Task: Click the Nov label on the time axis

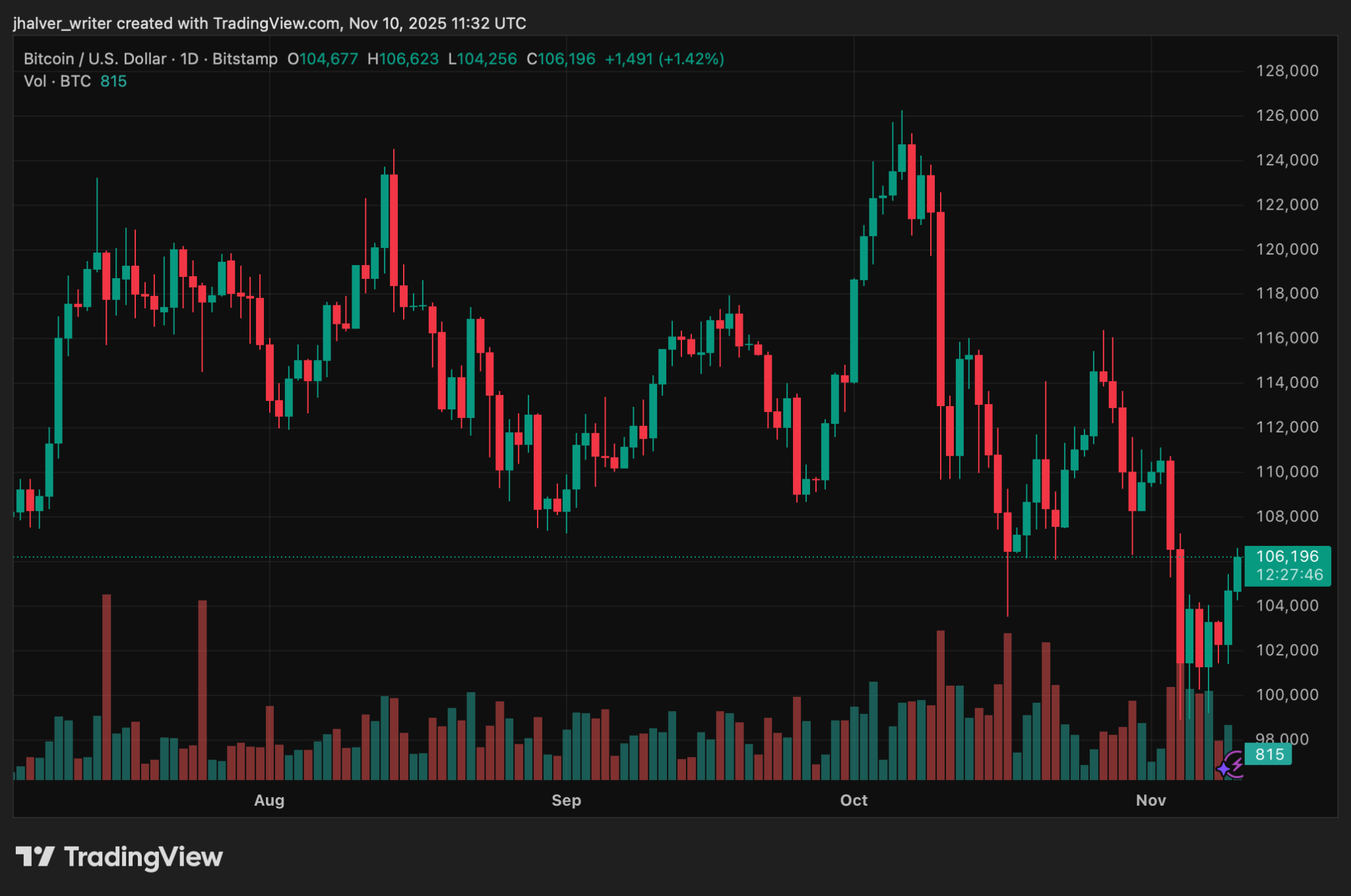Action: pyautogui.click(x=1151, y=800)
